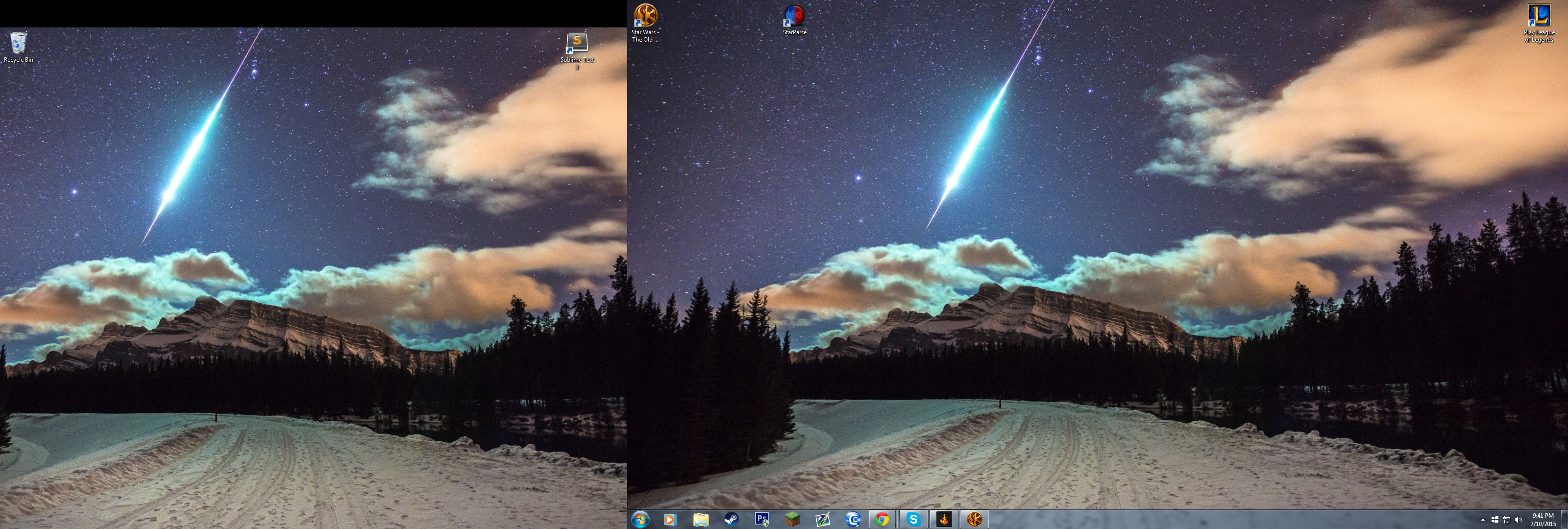Open the volume speaker tray control
This screenshot has width=1568, height=529.
coord(1518,520)
